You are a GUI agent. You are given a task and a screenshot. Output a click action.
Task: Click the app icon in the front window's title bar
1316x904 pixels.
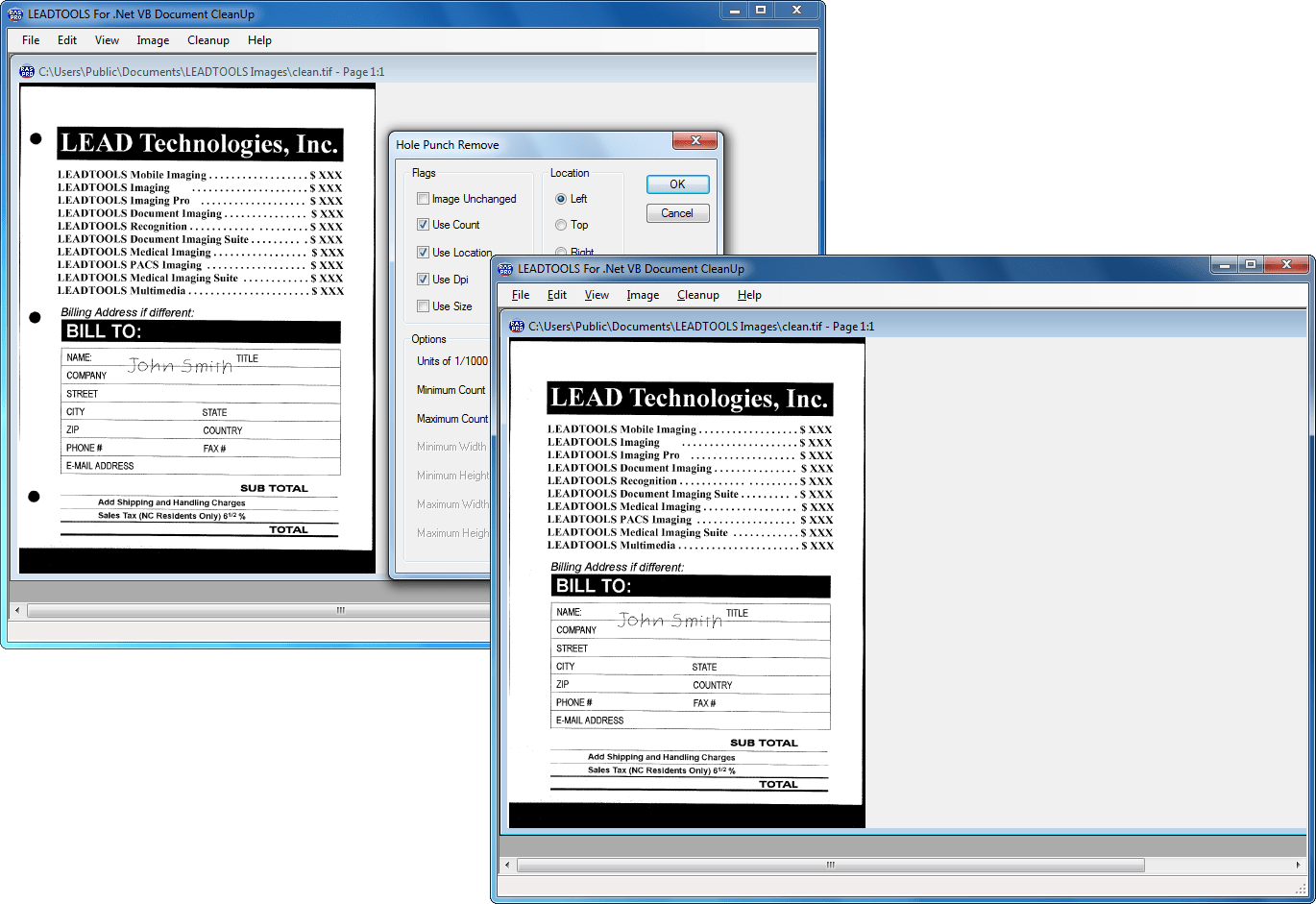pos(505,269)
